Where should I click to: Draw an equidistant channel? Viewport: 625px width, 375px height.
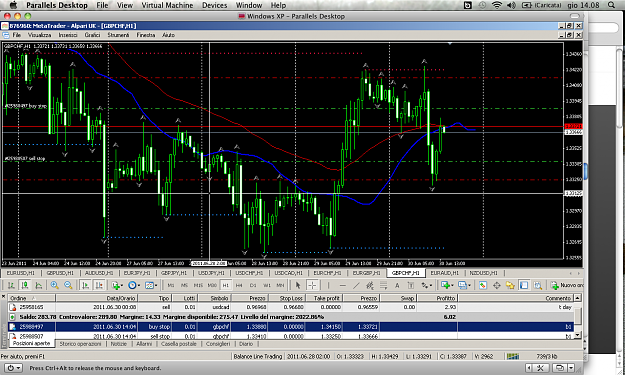pyautogui.click(x=370, y=285)
